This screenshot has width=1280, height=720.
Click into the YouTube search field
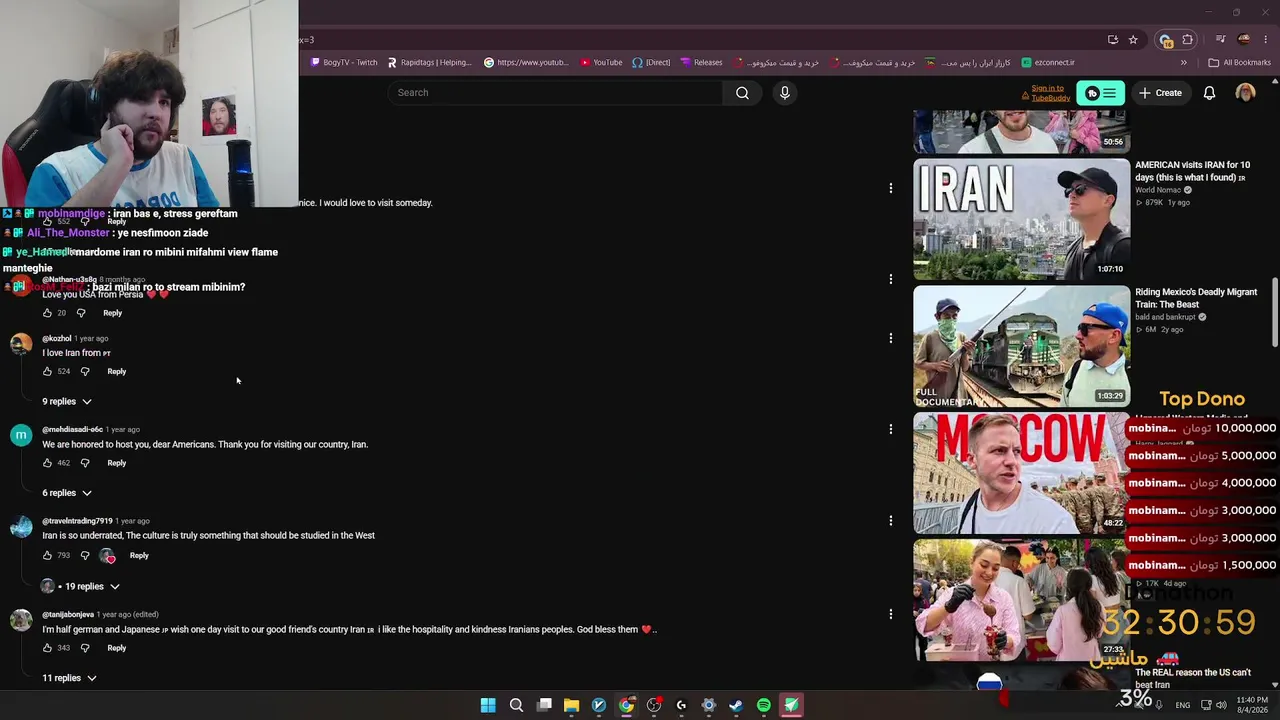pos(555,93)
